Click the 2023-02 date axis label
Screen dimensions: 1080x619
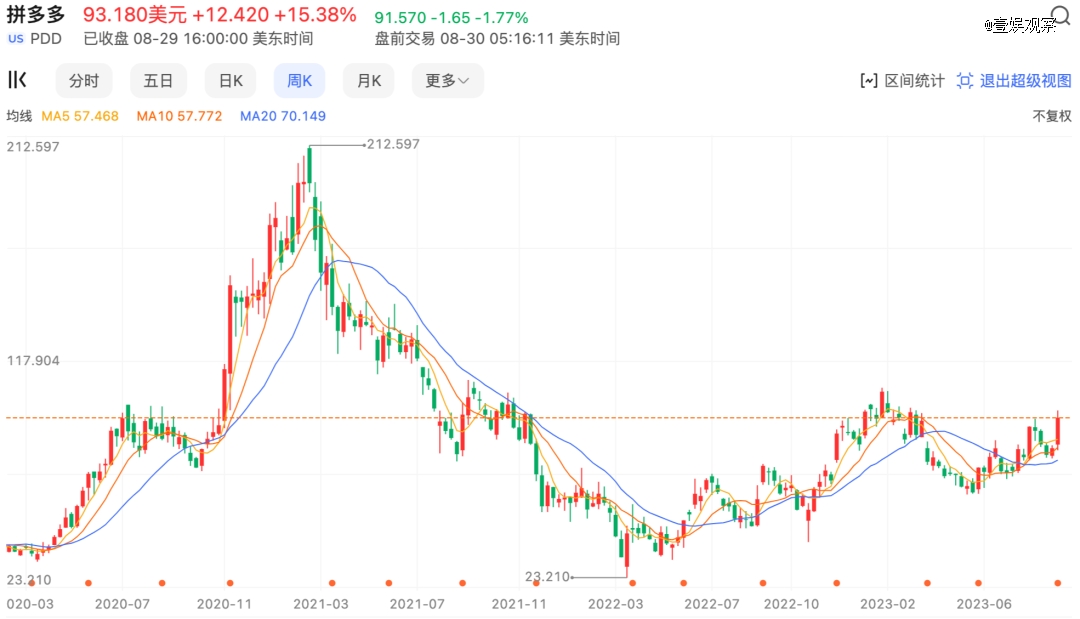887,604
